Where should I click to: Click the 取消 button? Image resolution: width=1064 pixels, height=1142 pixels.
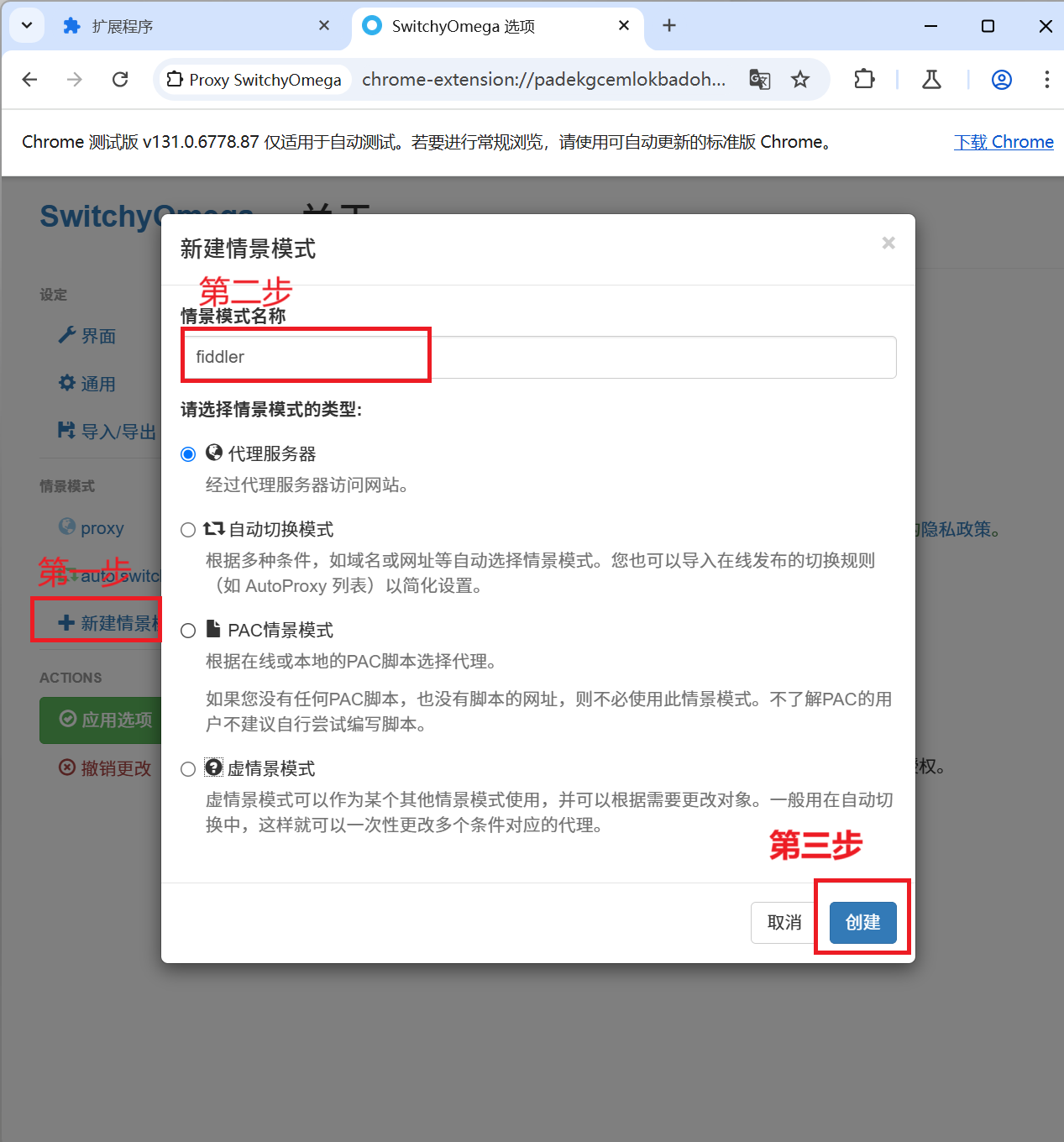tap(784, 923)
